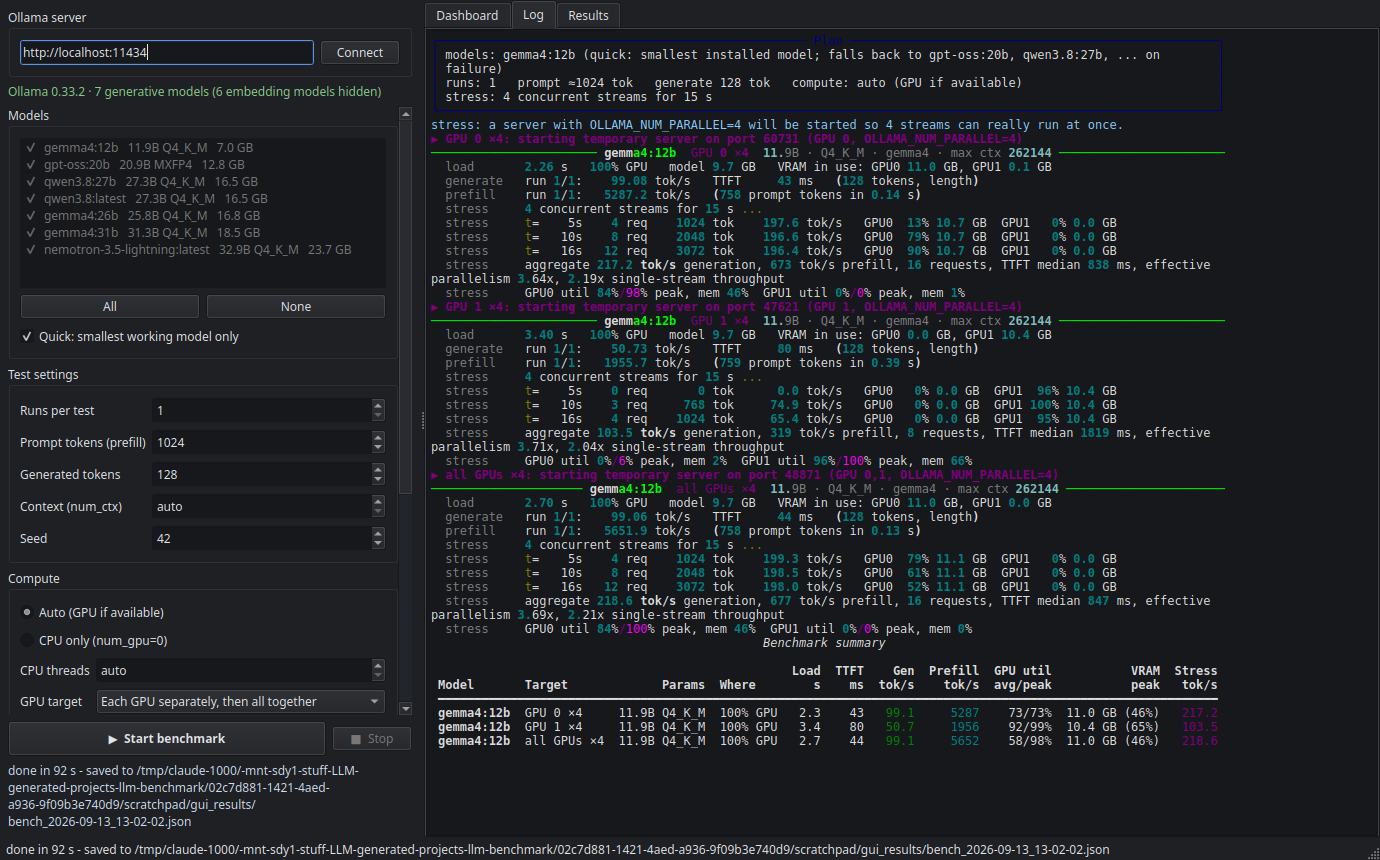
Task: Click the settings panel scrollbar up arrow
Action: point(405,115)
